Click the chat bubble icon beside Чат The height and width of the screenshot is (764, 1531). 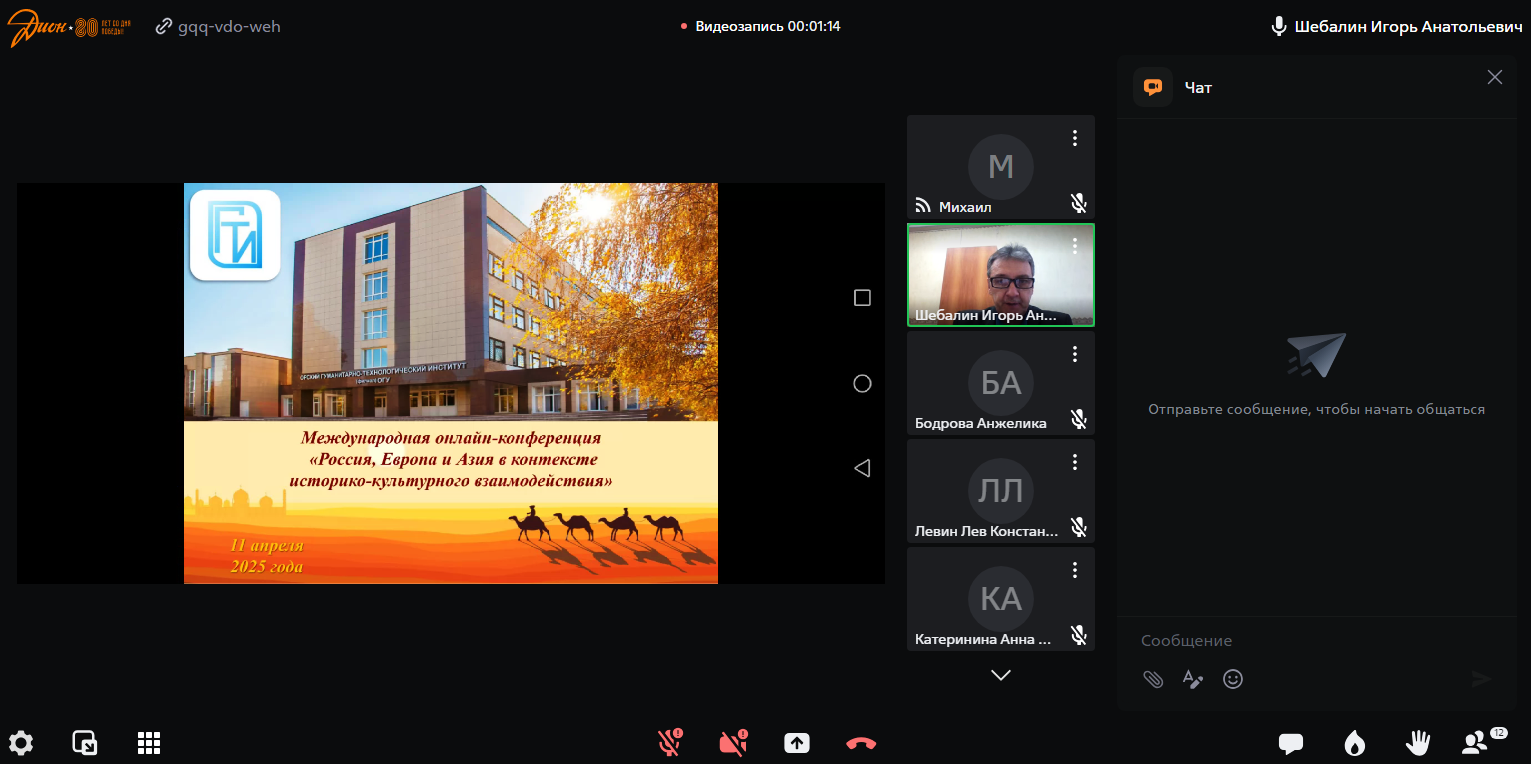point(1153,87)
